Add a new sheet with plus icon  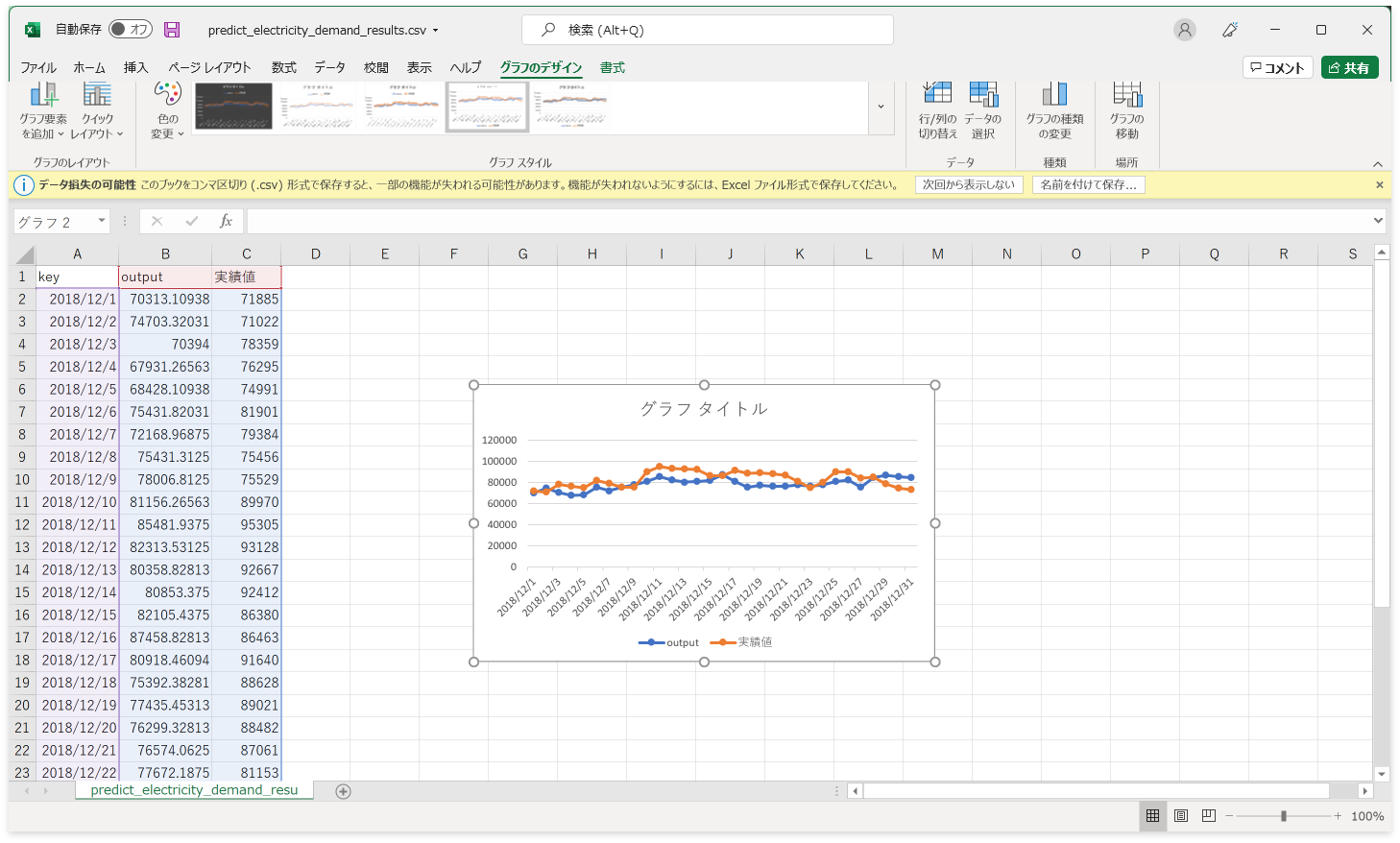[343, 791]
